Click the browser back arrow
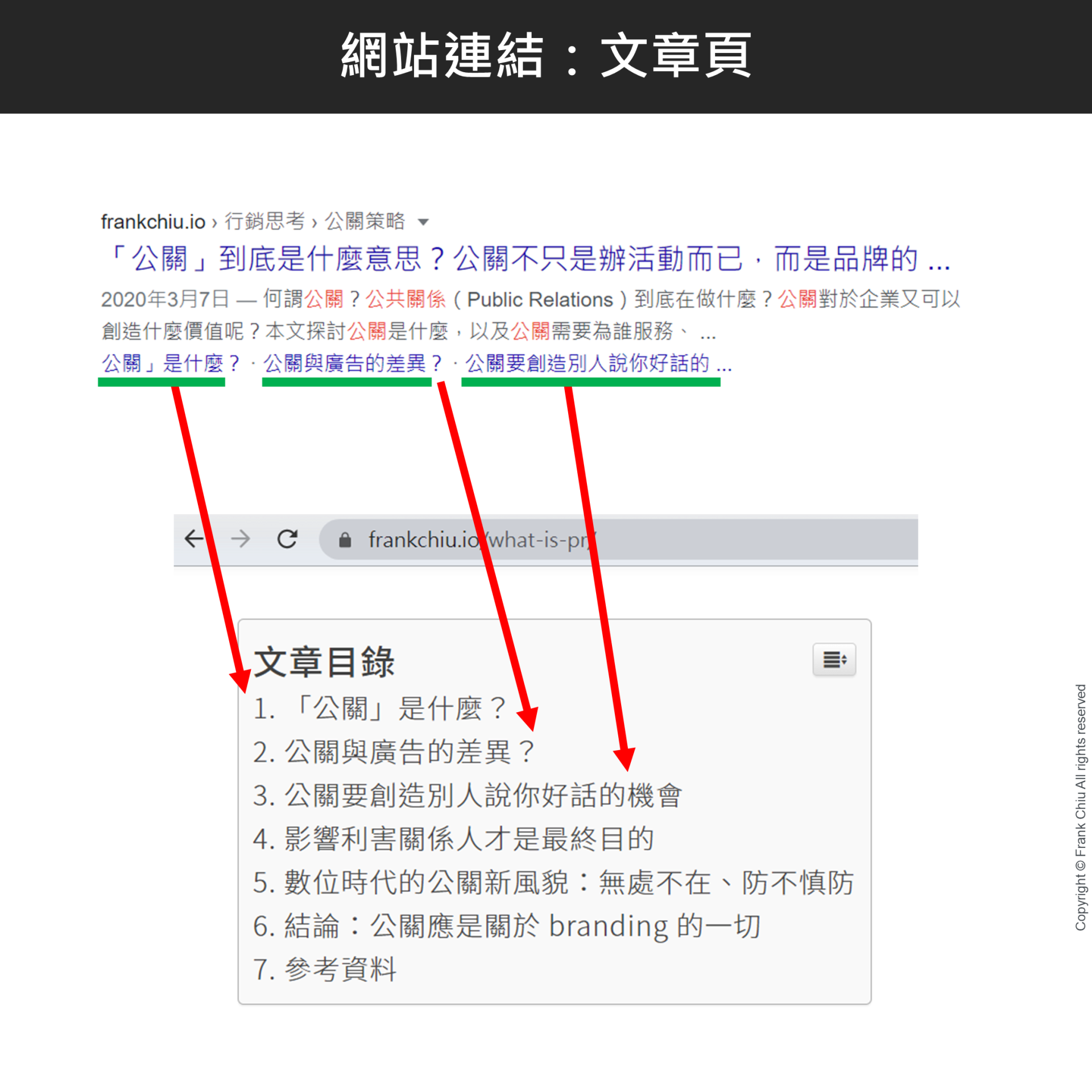The width and height of the screenshot is (1092, 1092). pos(195,538)
